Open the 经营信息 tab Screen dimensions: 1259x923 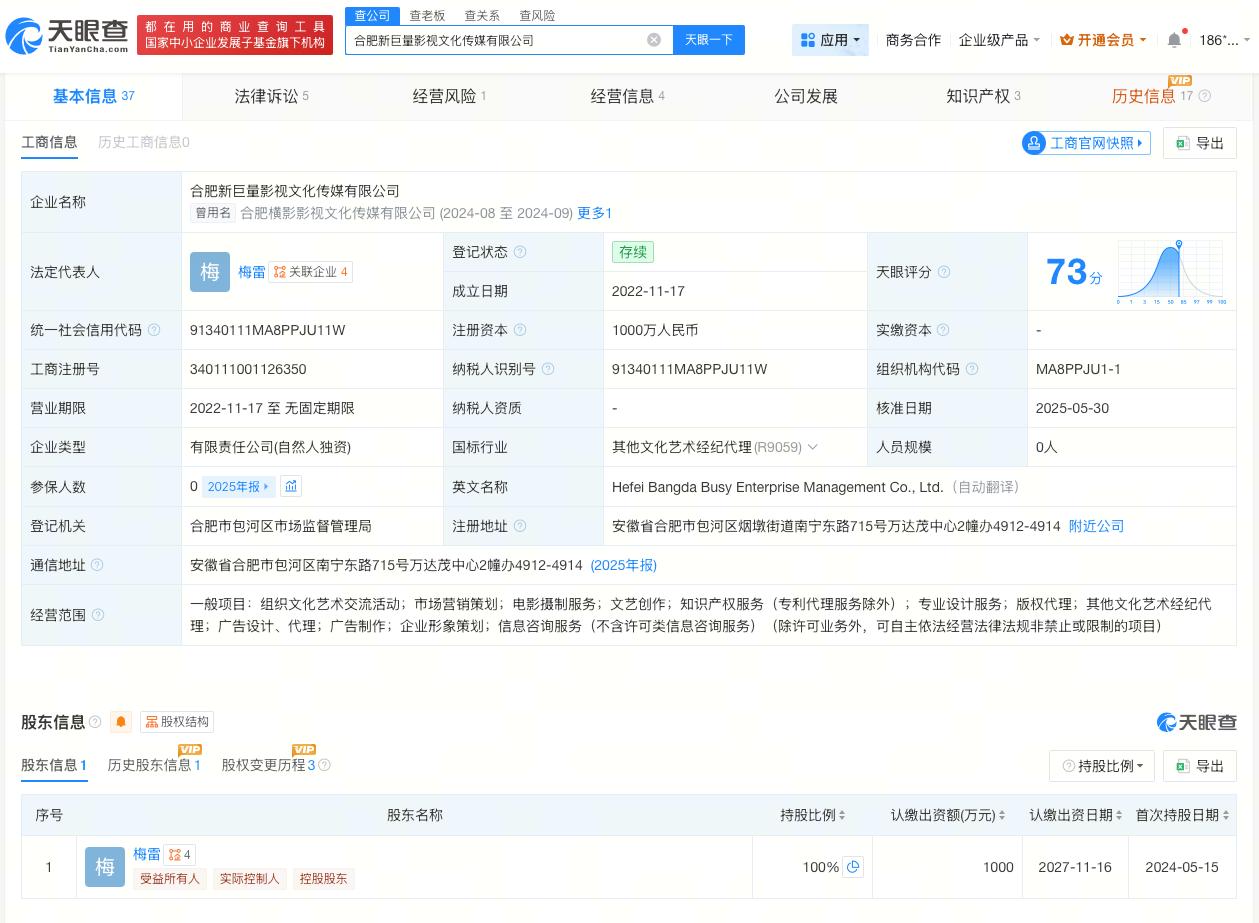[x=628, y=96]
